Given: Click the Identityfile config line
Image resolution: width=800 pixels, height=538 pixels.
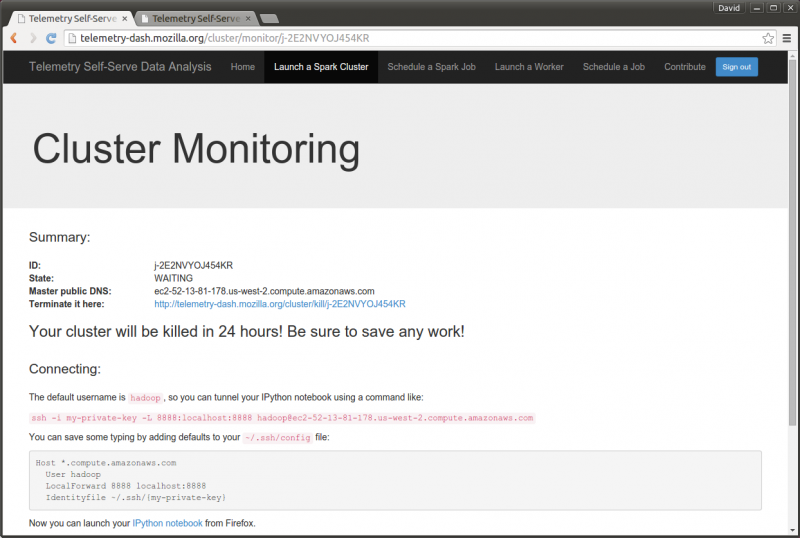Looking at the screenshot, I should click(136, 497).
